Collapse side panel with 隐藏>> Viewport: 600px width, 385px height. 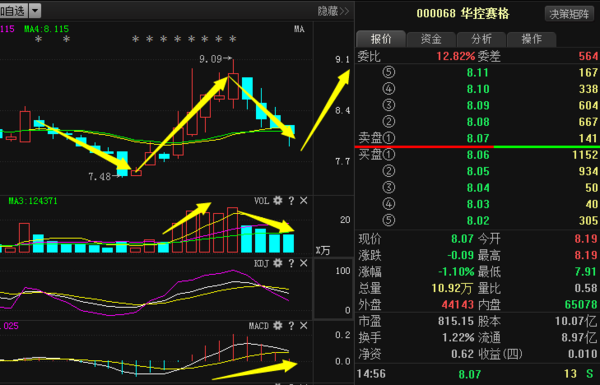pyautogui.click(x=333, y=11)
